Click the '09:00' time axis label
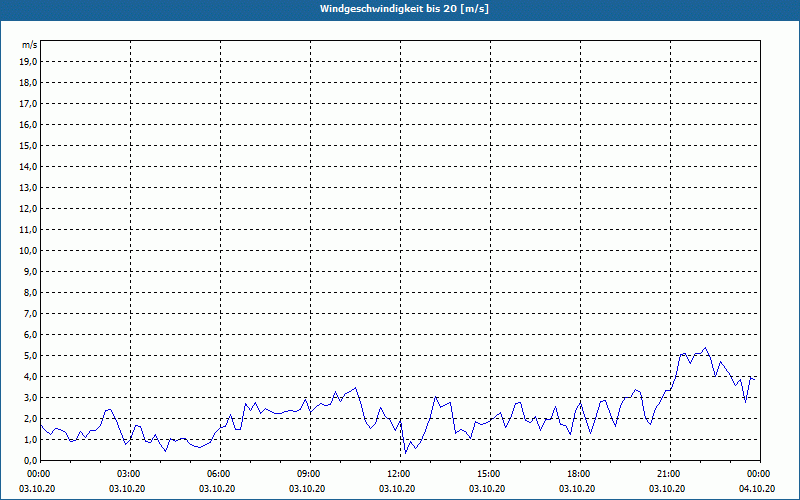 coord(310,474)
